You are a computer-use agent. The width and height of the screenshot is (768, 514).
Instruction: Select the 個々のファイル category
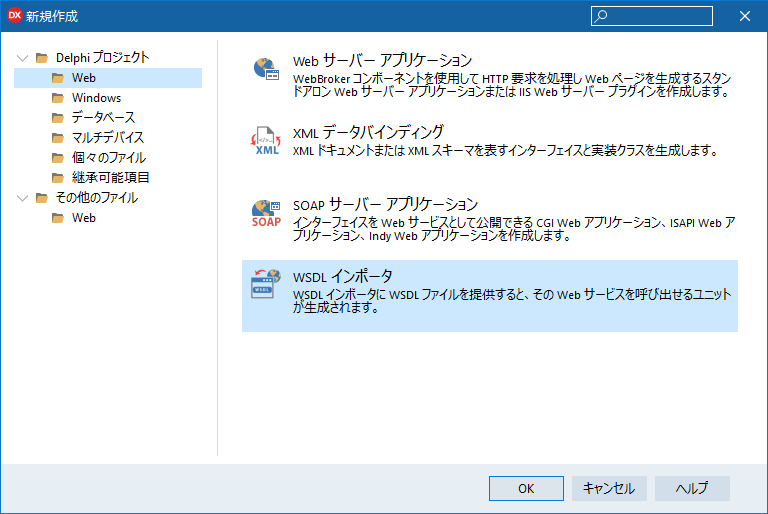click(109, 158)
